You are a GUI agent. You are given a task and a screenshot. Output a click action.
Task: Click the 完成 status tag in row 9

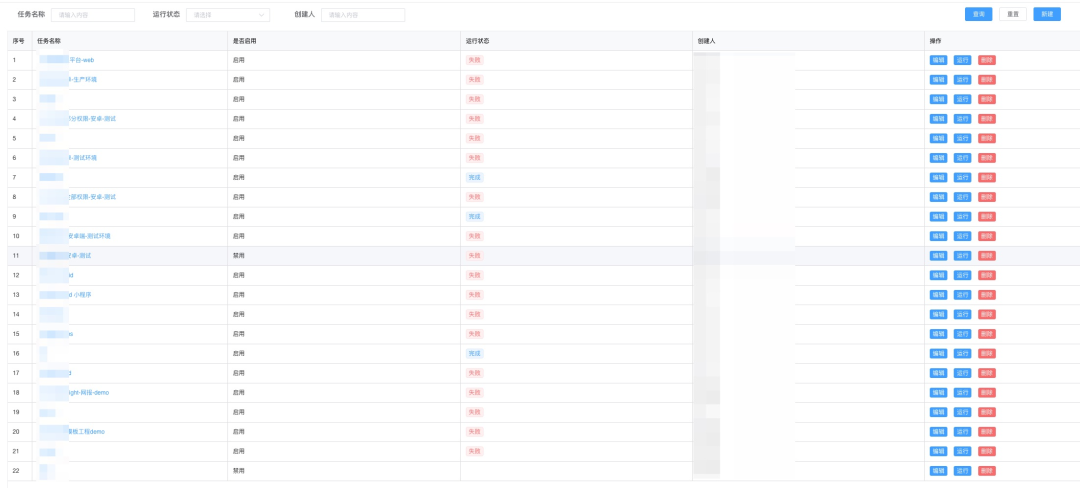tap(474, 216)
